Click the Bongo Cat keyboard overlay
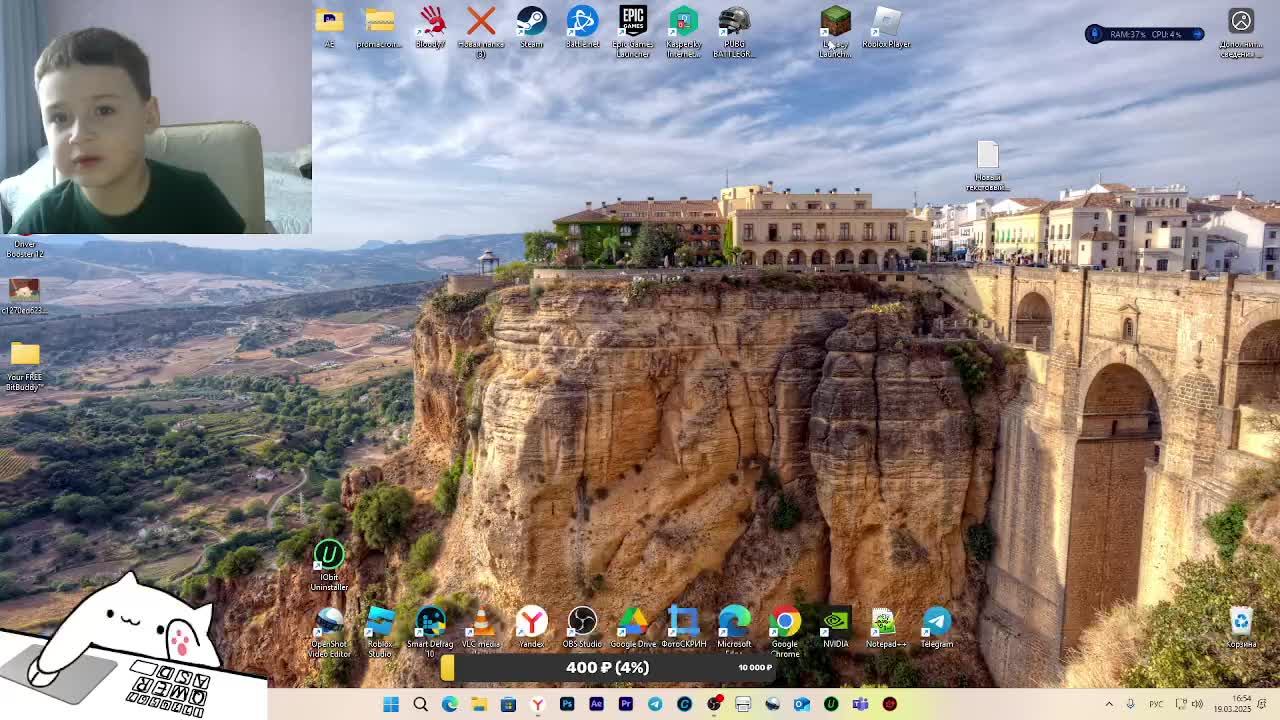This screenshot has width=1280, height=720. click(133, 645)
